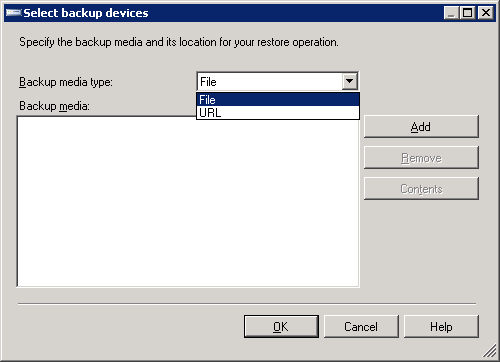Collapse the media type dropdown using its arrow
This screenshot has width=500, height=362.
pyautogui.click(x=349, y=81)
